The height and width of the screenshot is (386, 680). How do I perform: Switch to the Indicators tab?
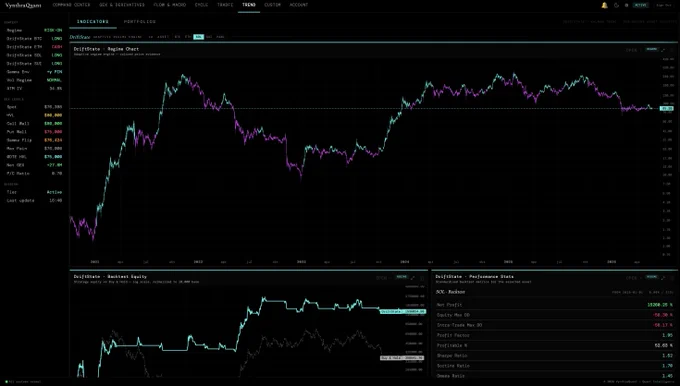pos(93,21)
